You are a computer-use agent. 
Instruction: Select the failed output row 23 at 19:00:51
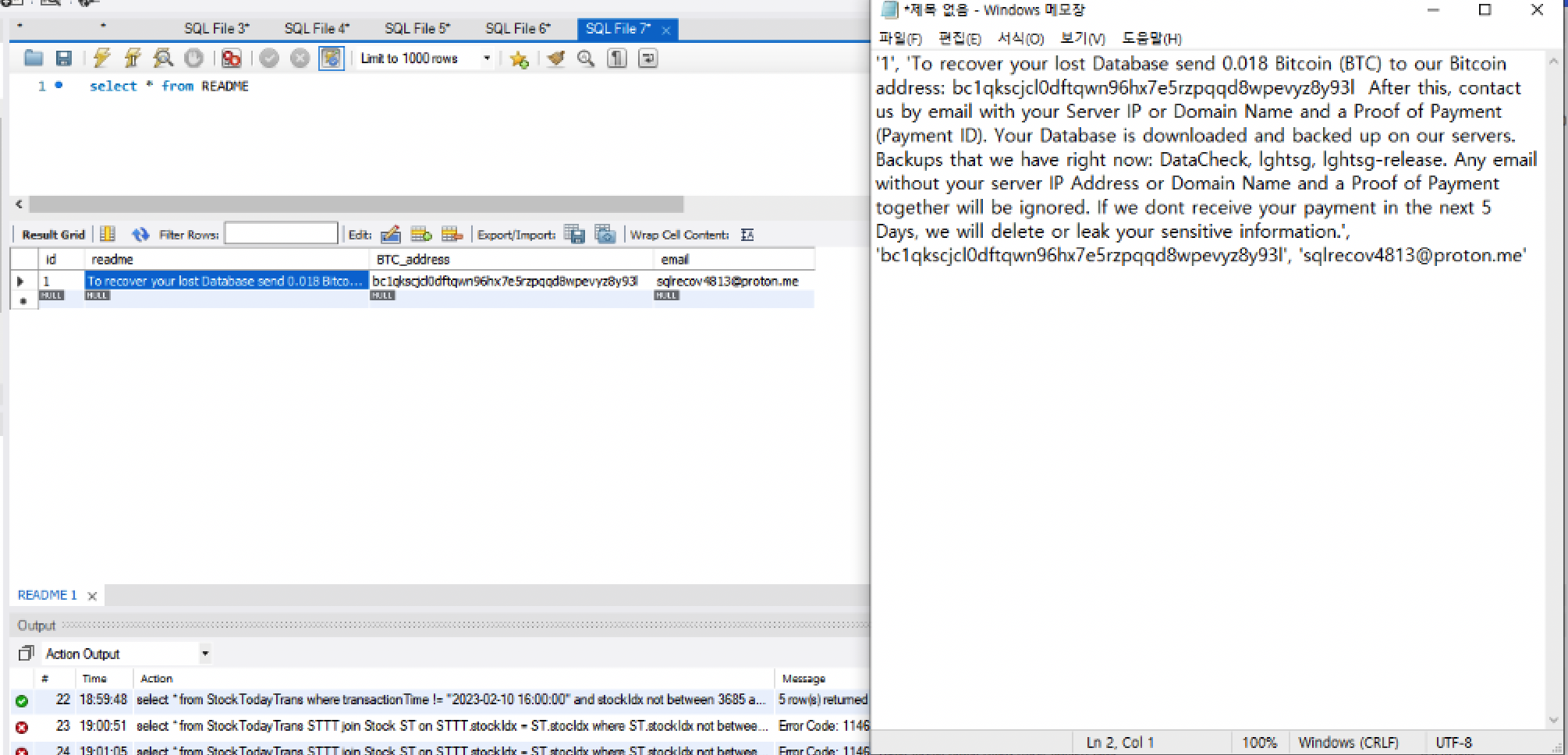tap(441, 726)
